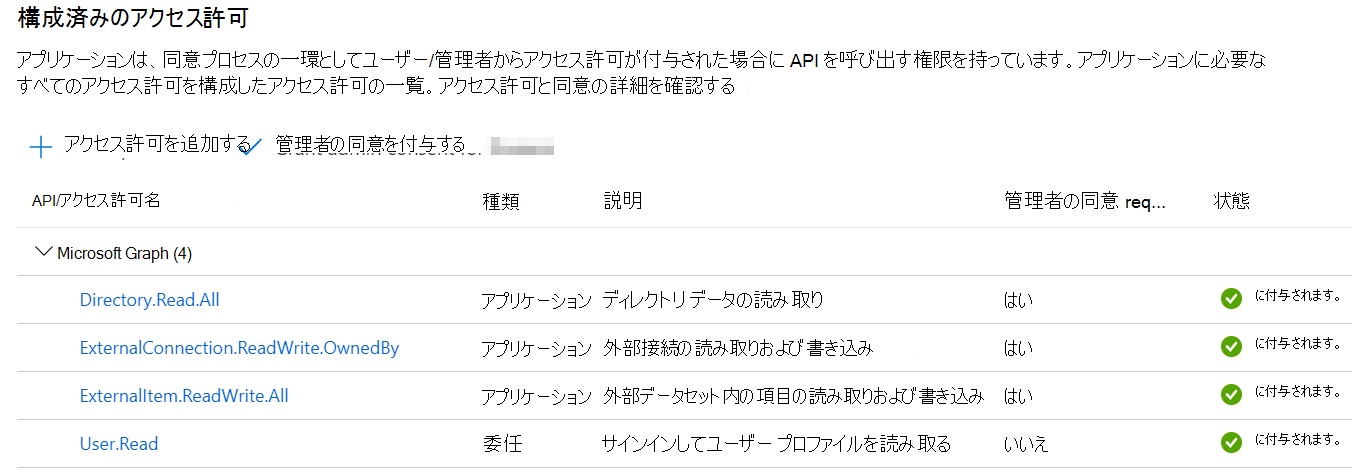This screenshot has height=476, width=1352.
Task: Click the 説明 column header
Action: (622, 201)
